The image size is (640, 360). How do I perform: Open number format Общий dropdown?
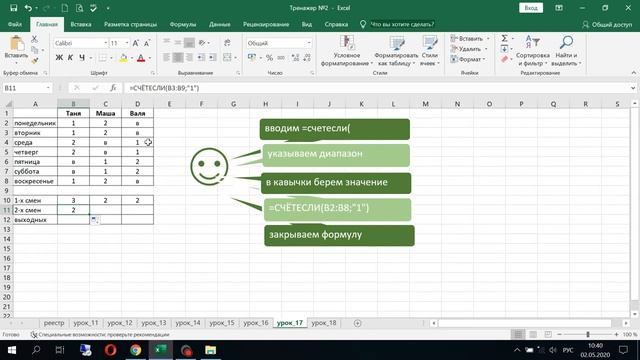click(309, 43)
